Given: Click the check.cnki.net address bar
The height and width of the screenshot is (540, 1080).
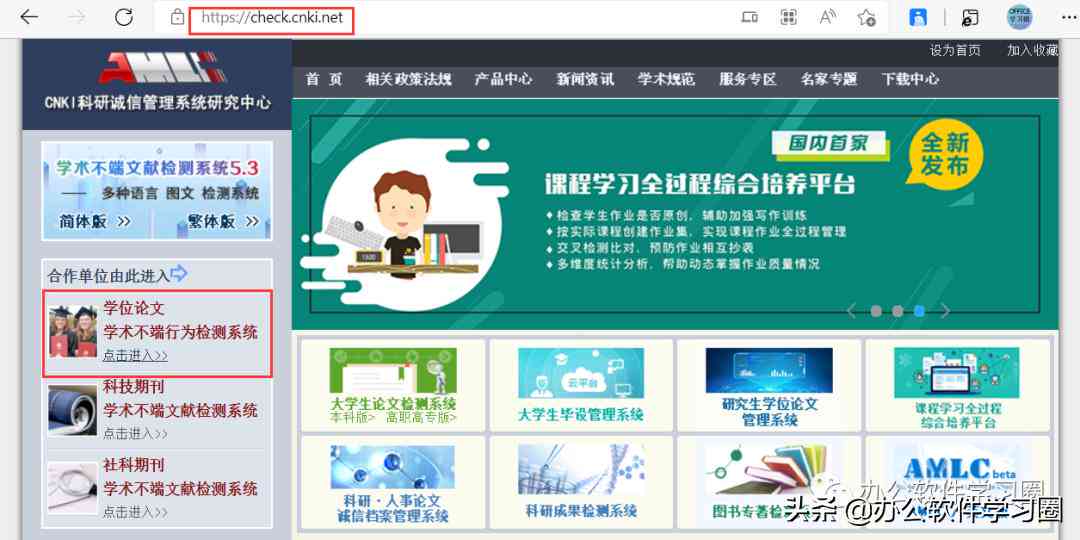Looking at the screenshot, I should tap(272, 19).
